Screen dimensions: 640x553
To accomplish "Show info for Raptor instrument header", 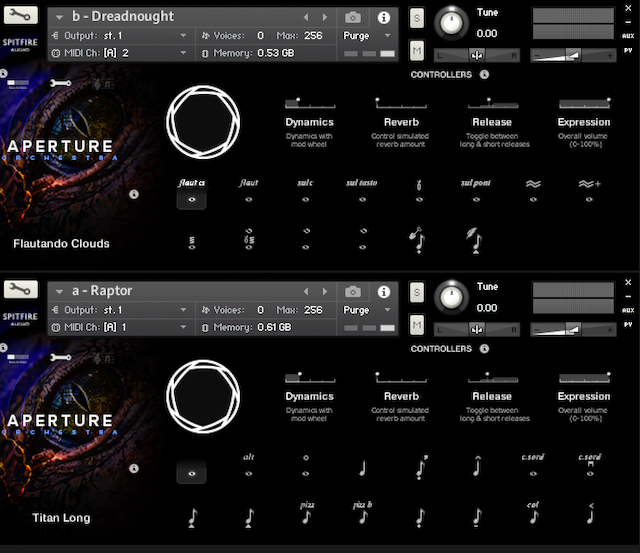I will click(383, 292).
